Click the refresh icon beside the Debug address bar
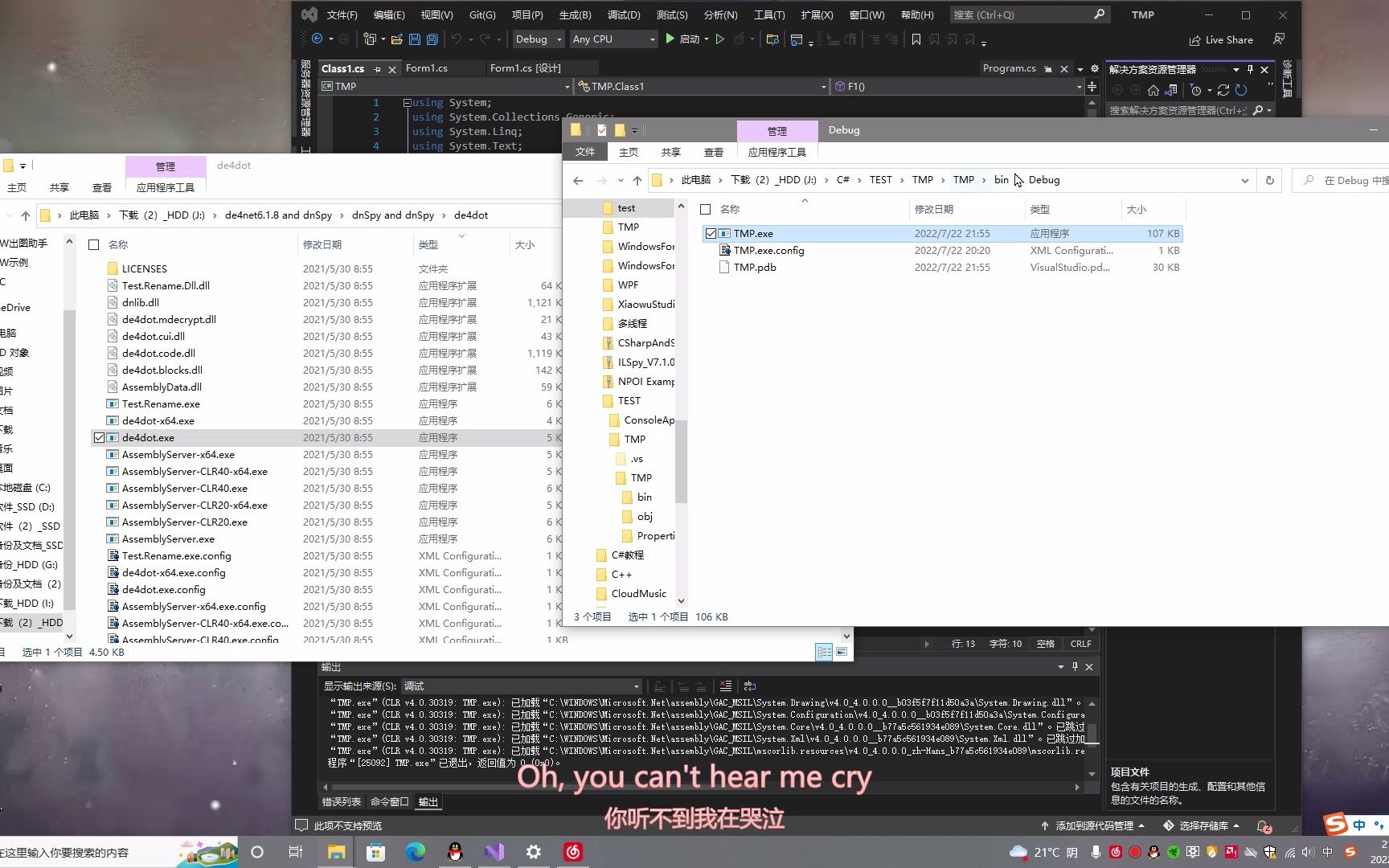 (x=1268, y=180)
